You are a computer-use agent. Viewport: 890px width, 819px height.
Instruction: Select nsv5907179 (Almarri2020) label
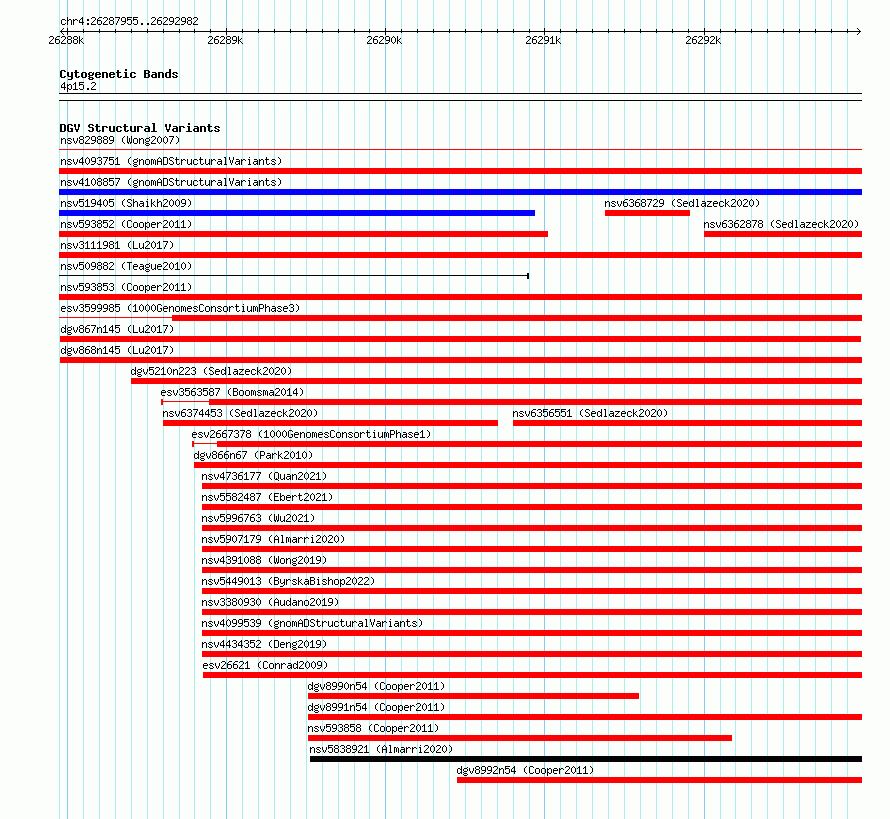[273, 539]
